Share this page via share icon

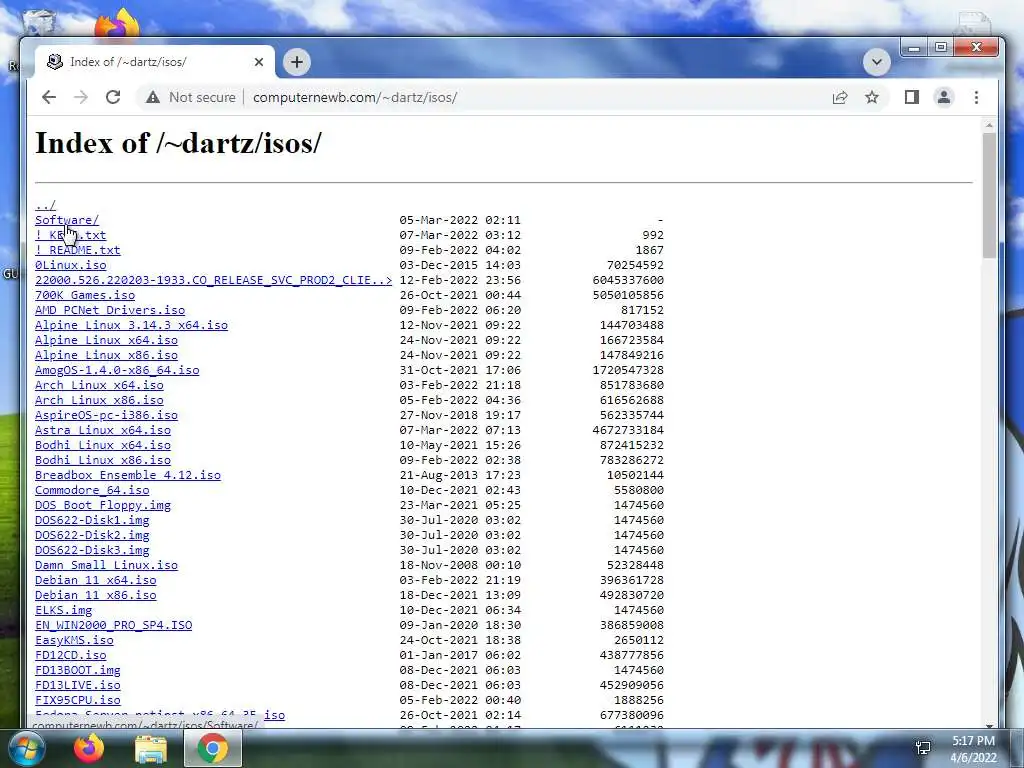pos(840,97)
